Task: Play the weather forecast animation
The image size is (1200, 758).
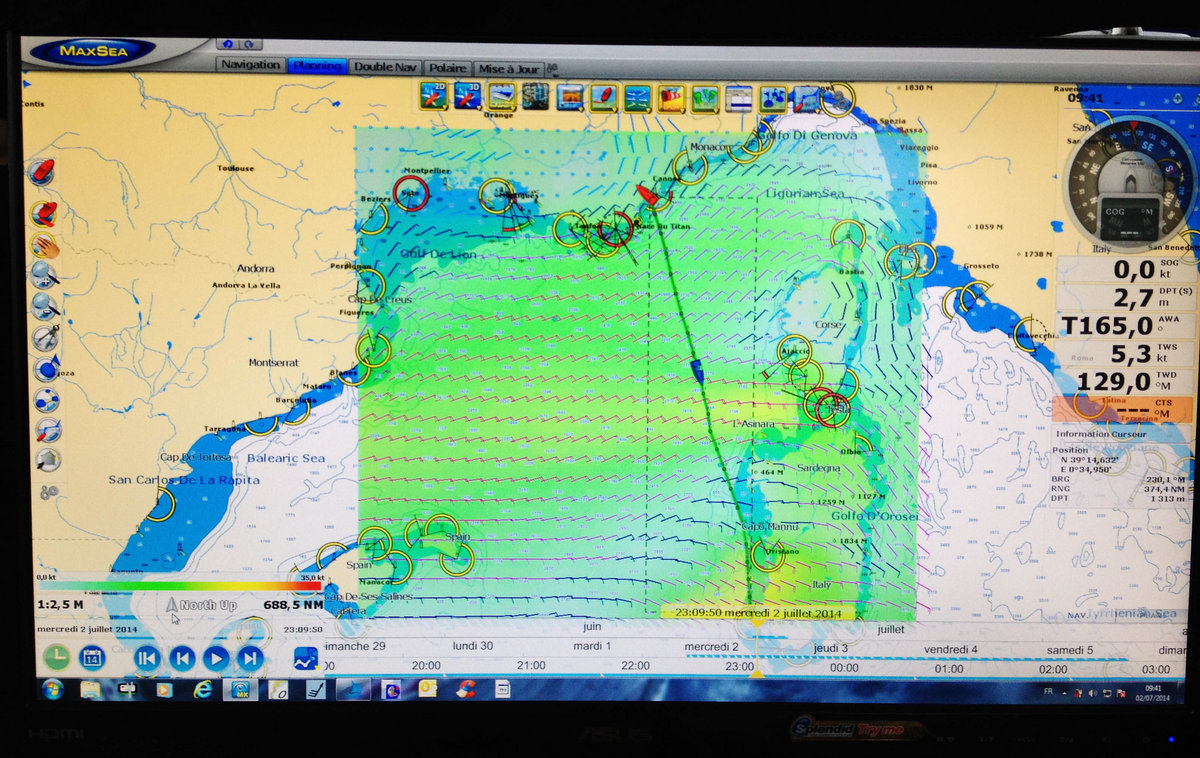Action: [216, 658]
